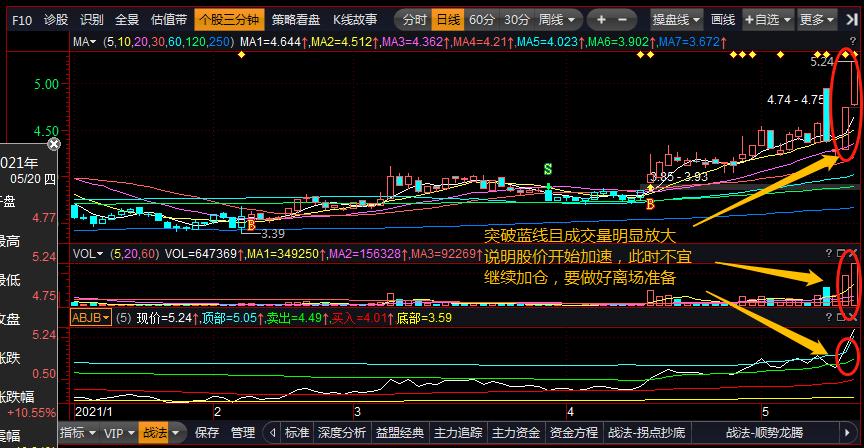
Task: Select the 战法-顺势龙腾 tab
Action: coord(764,433)
